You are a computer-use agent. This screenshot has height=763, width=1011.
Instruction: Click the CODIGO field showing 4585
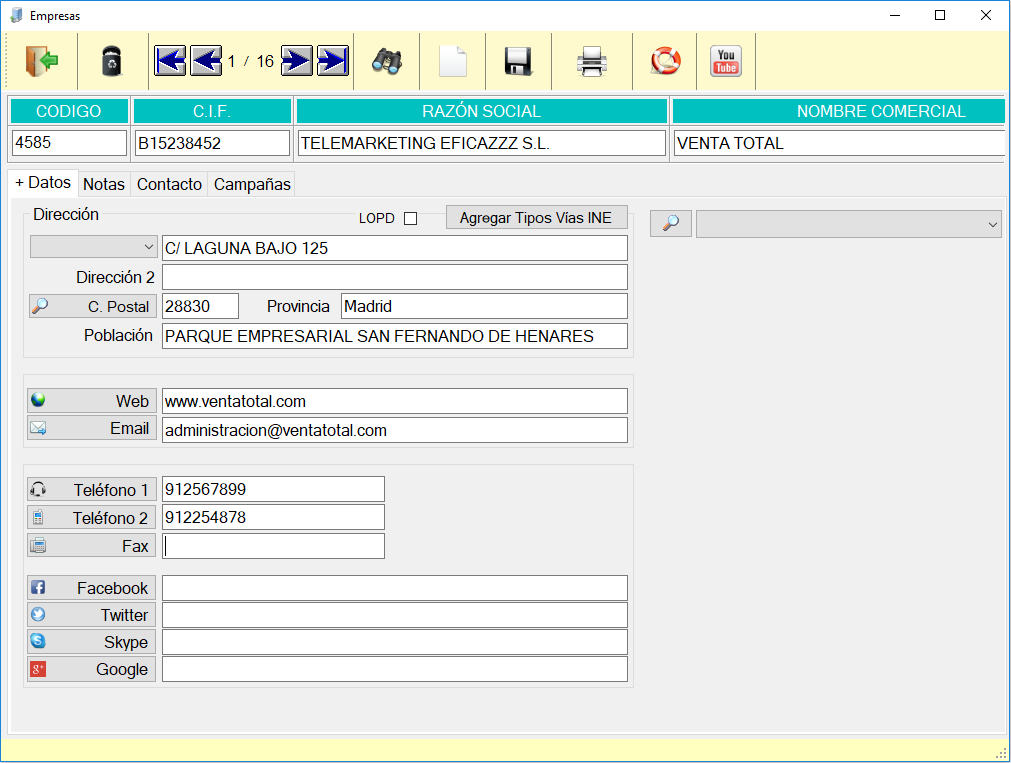pyautogui.click(x=69, y=143)
